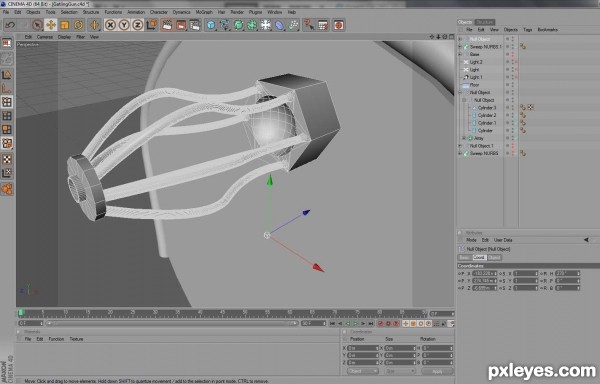The height and width of the screenshot is (384, 600).
Task: Select the Floor object
Action: click(x=474, y=85)
